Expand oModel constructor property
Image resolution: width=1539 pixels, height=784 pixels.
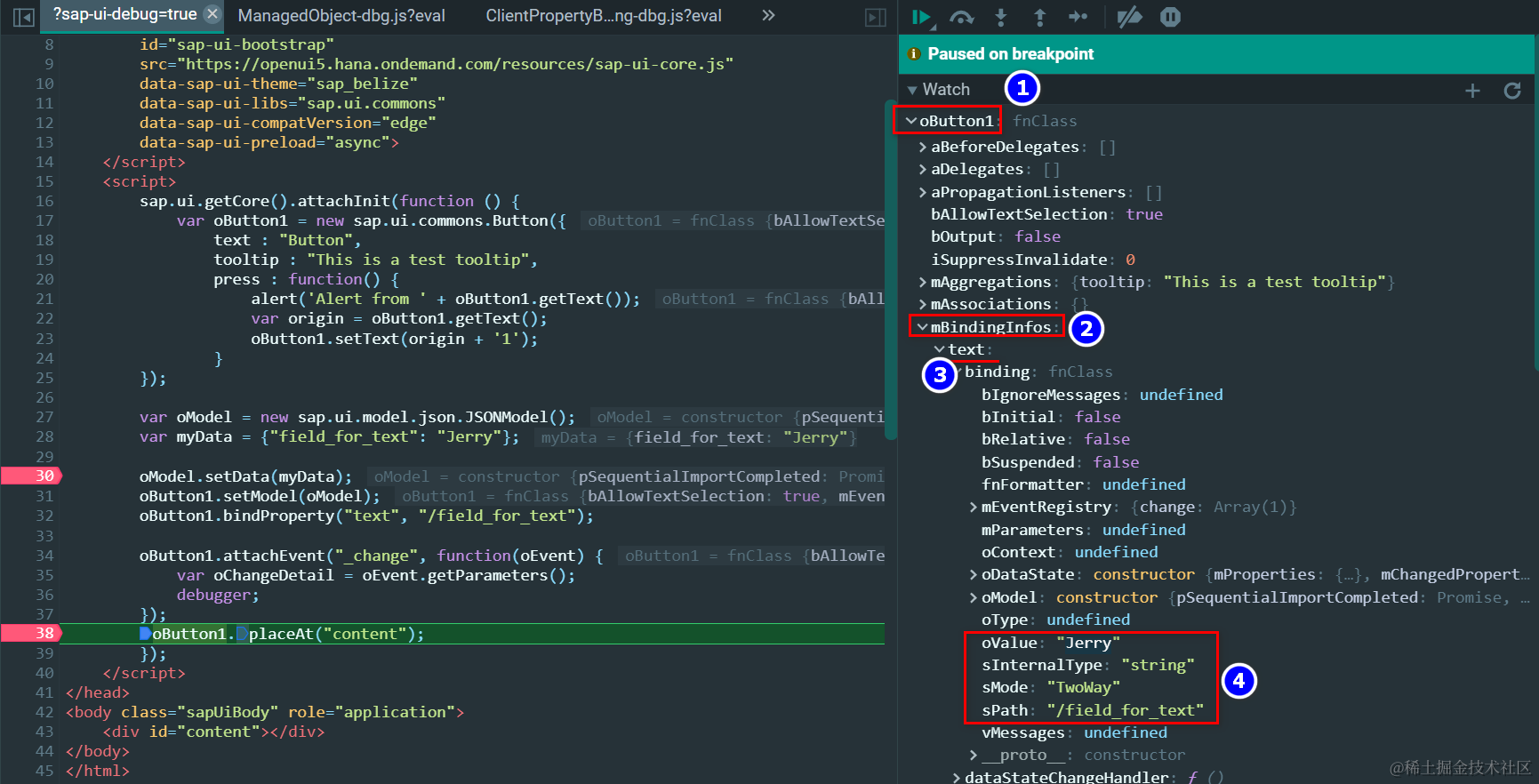(x=974, y=597)
